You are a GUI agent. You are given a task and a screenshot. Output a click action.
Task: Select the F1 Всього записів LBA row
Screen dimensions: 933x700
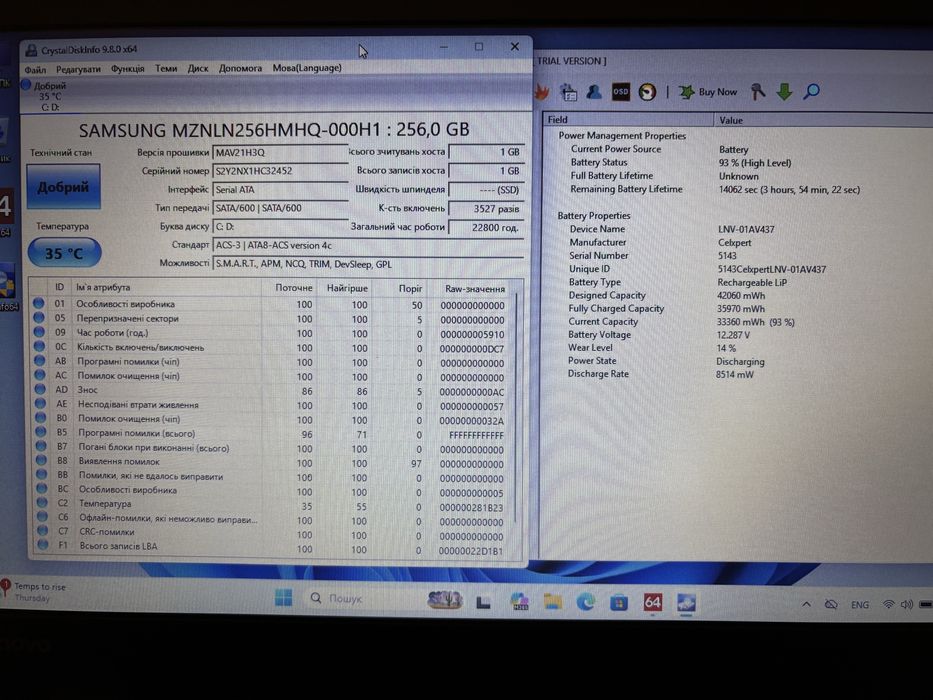[271, 548]
